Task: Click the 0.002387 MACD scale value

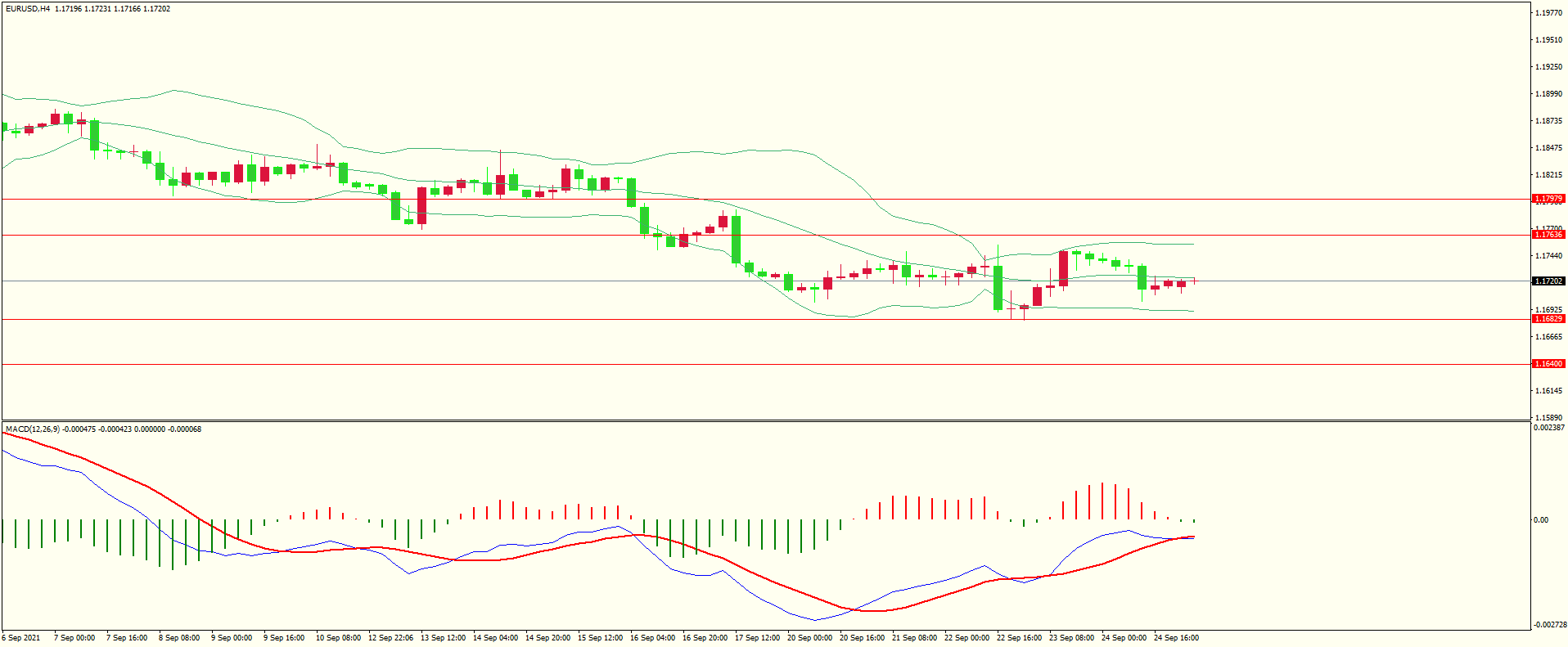Action: (1549, 428)
